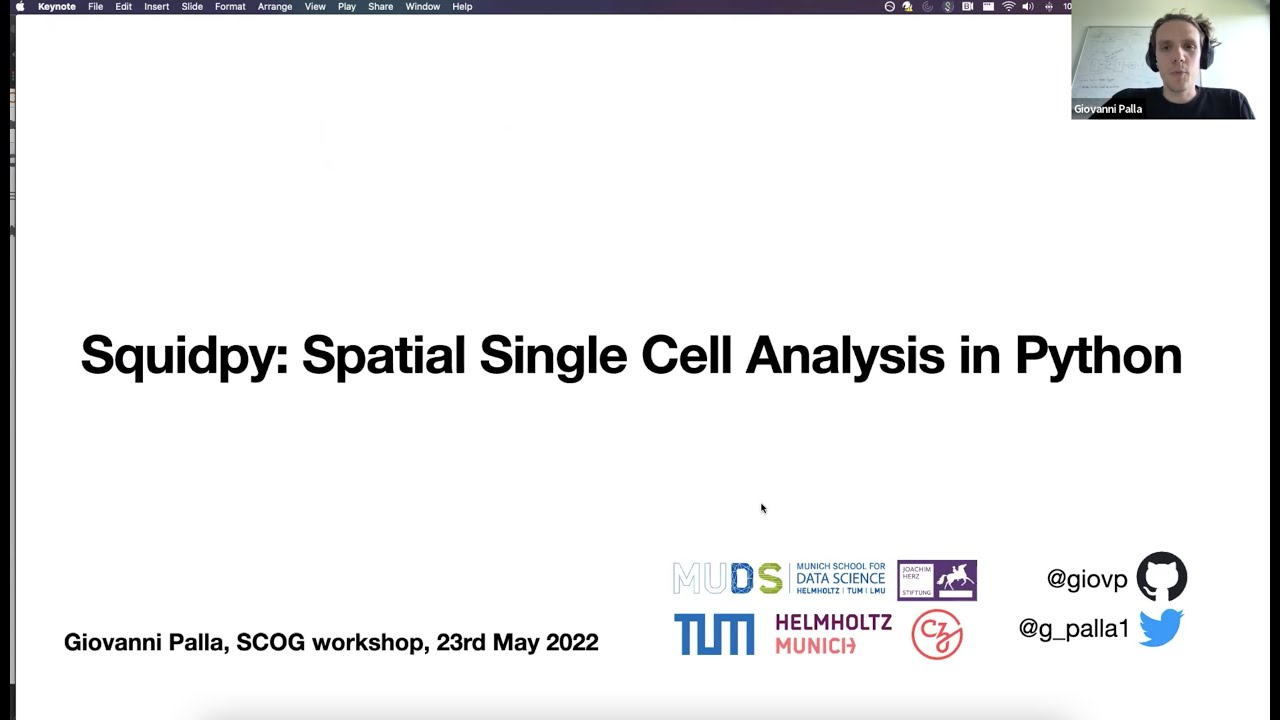Open the Keynote application menu
The image size is (1280, 720).
57,6
